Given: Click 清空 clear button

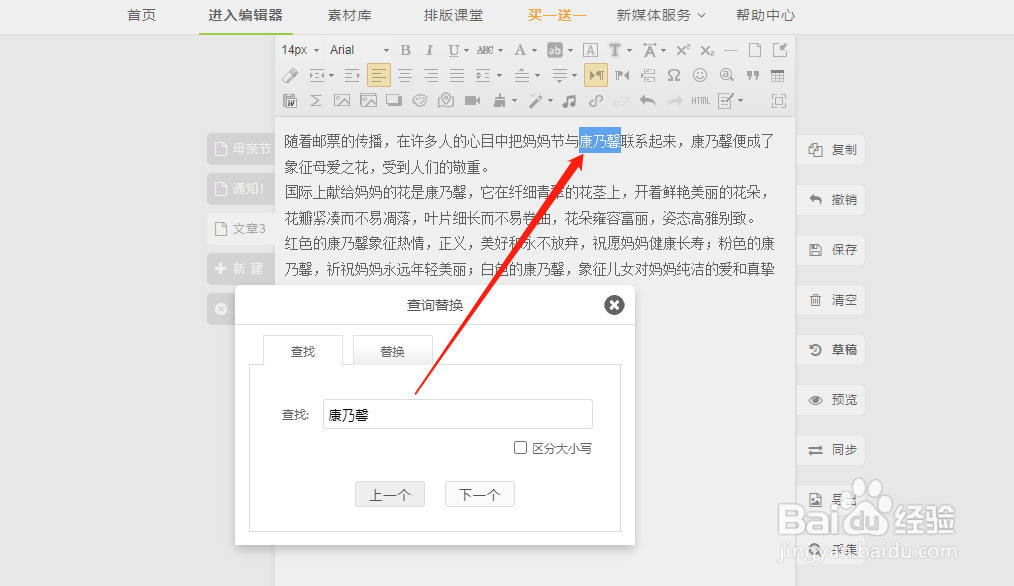Looking at the screenshot, I should coord(832,300).
